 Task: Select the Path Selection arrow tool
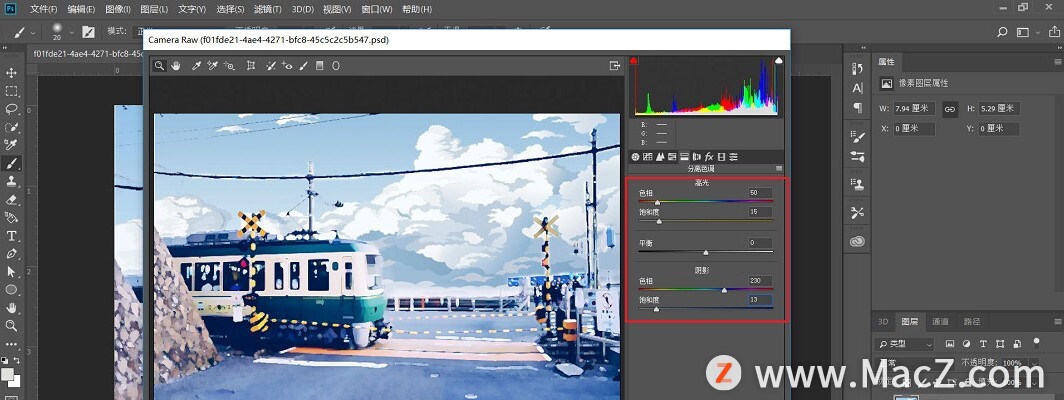point(12,272)
